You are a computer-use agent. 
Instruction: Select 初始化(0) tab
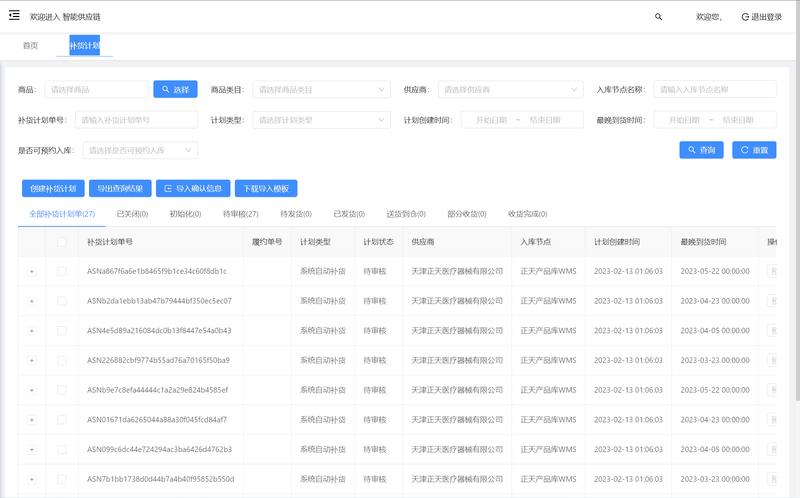[x=185, y=214]
